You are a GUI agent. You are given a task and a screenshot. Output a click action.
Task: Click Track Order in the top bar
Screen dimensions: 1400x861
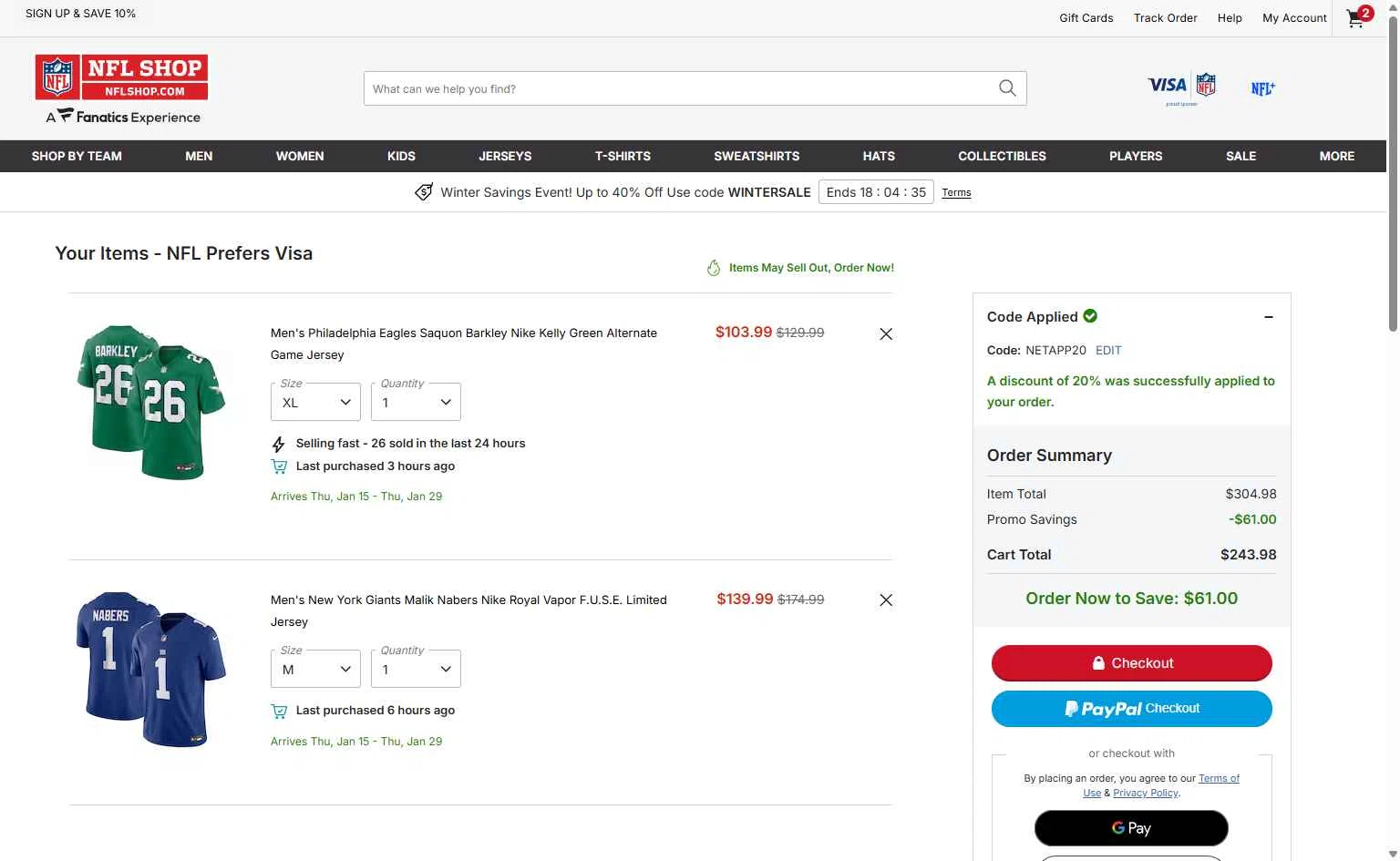[x=1165, y=17]
